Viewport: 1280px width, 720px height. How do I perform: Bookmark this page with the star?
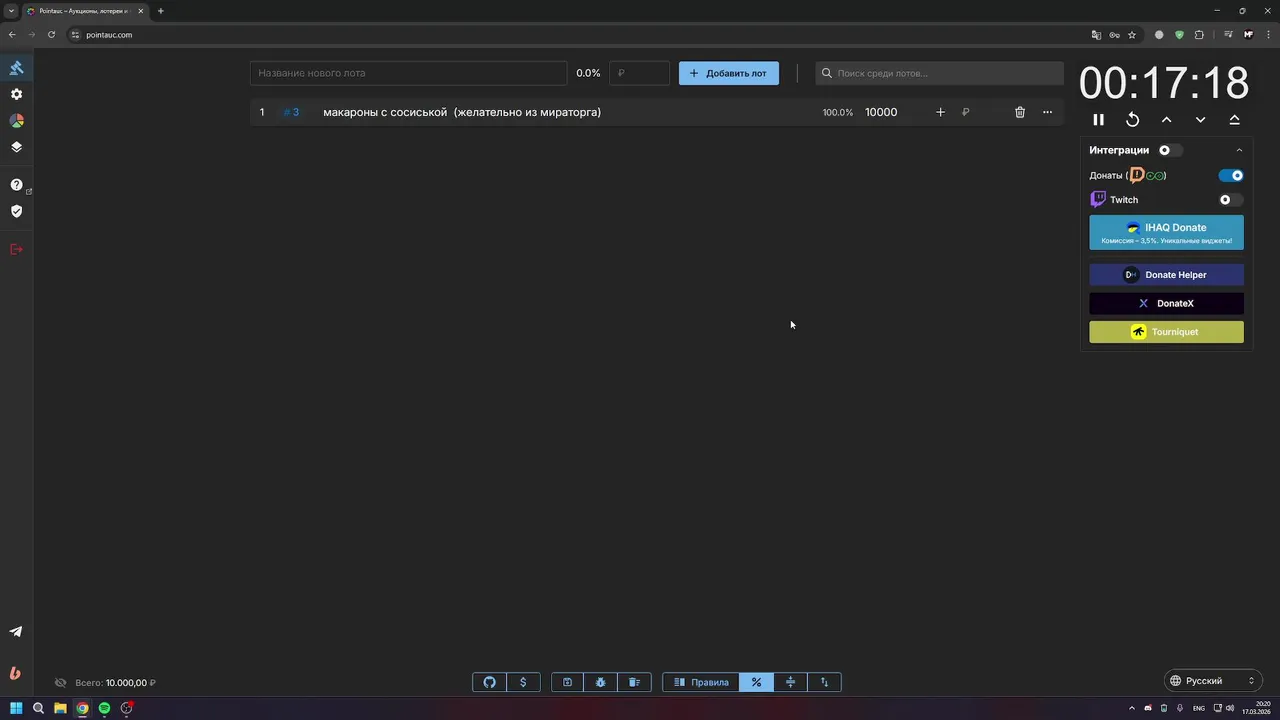(1131, 34)
